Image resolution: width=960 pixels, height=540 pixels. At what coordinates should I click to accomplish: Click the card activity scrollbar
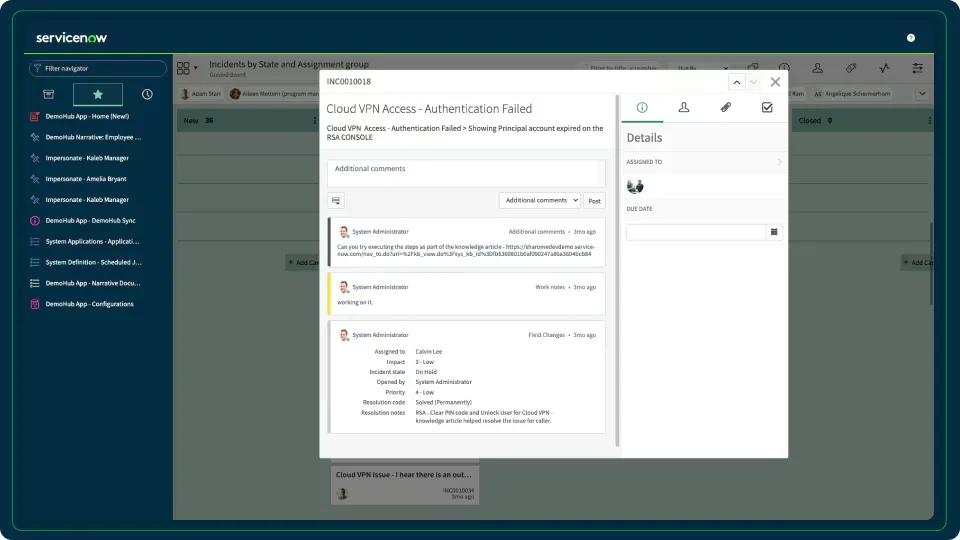[x=617, y=270]
